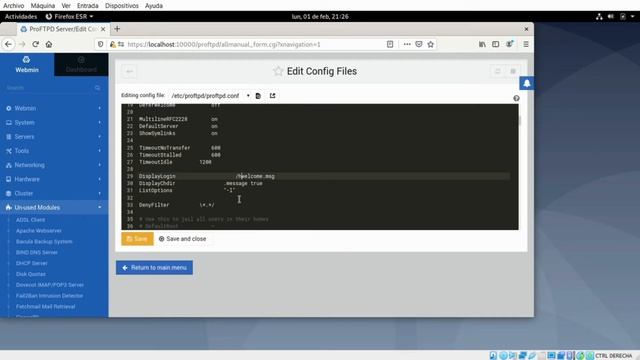
Task: Close the ProFTPD Server tab
Action: coord(103,29)
